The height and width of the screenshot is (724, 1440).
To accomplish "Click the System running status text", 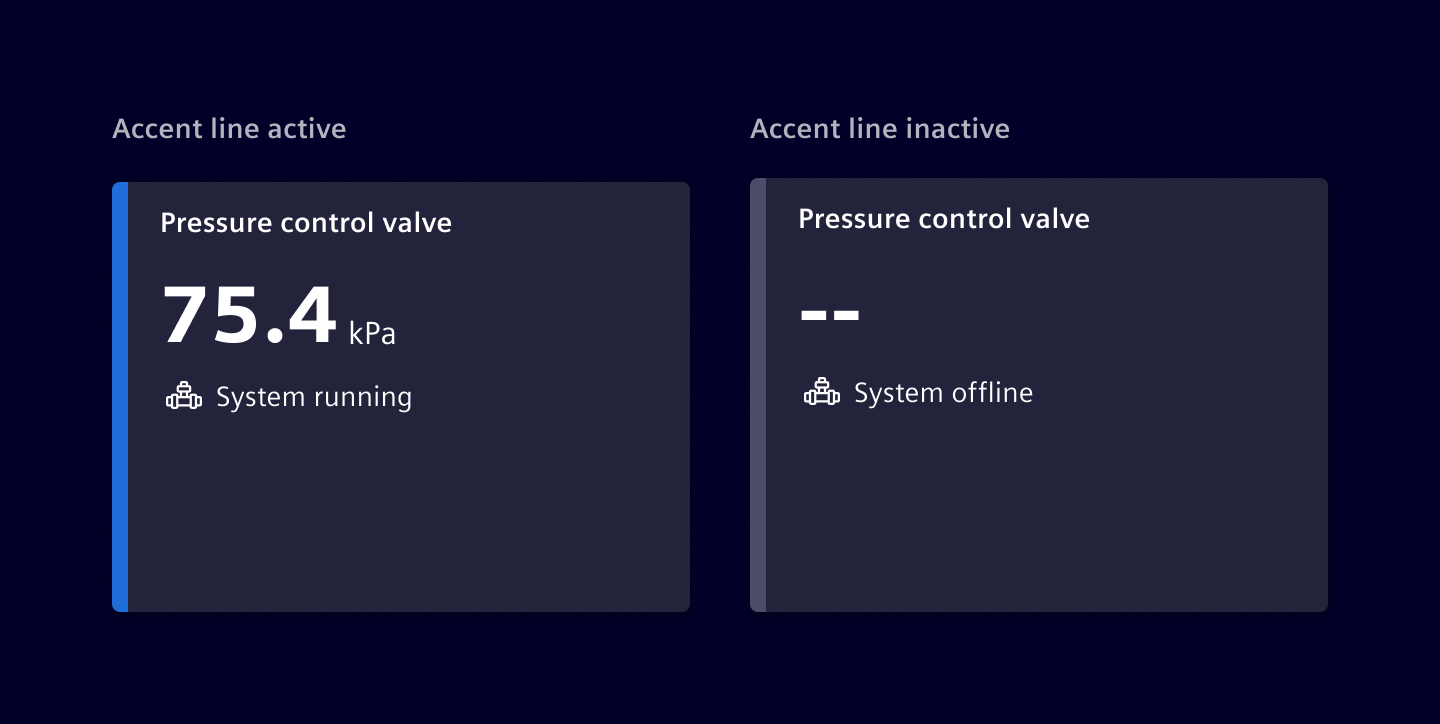I will (x=314, y=397).
